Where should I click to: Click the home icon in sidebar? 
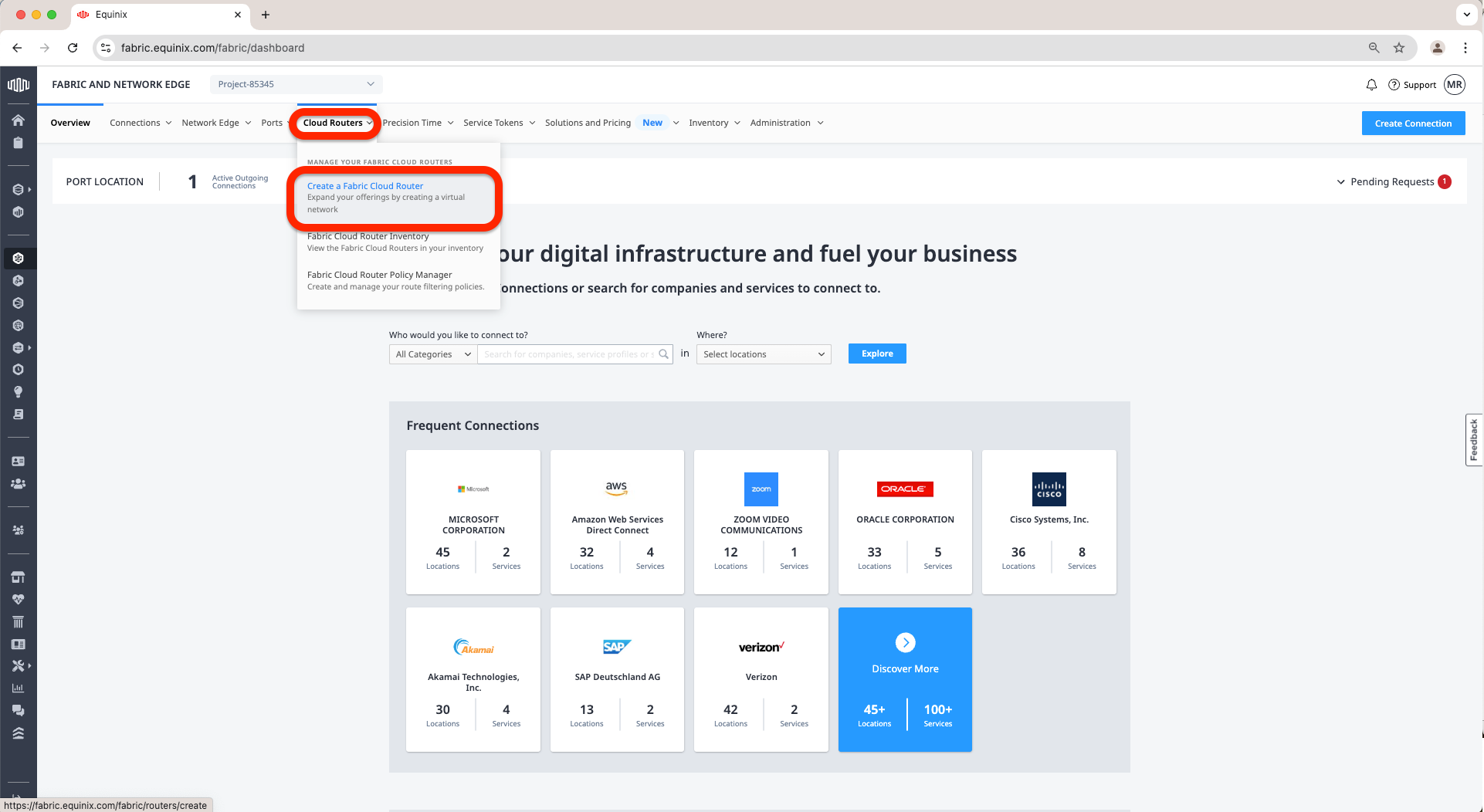(x=18, y=120)
